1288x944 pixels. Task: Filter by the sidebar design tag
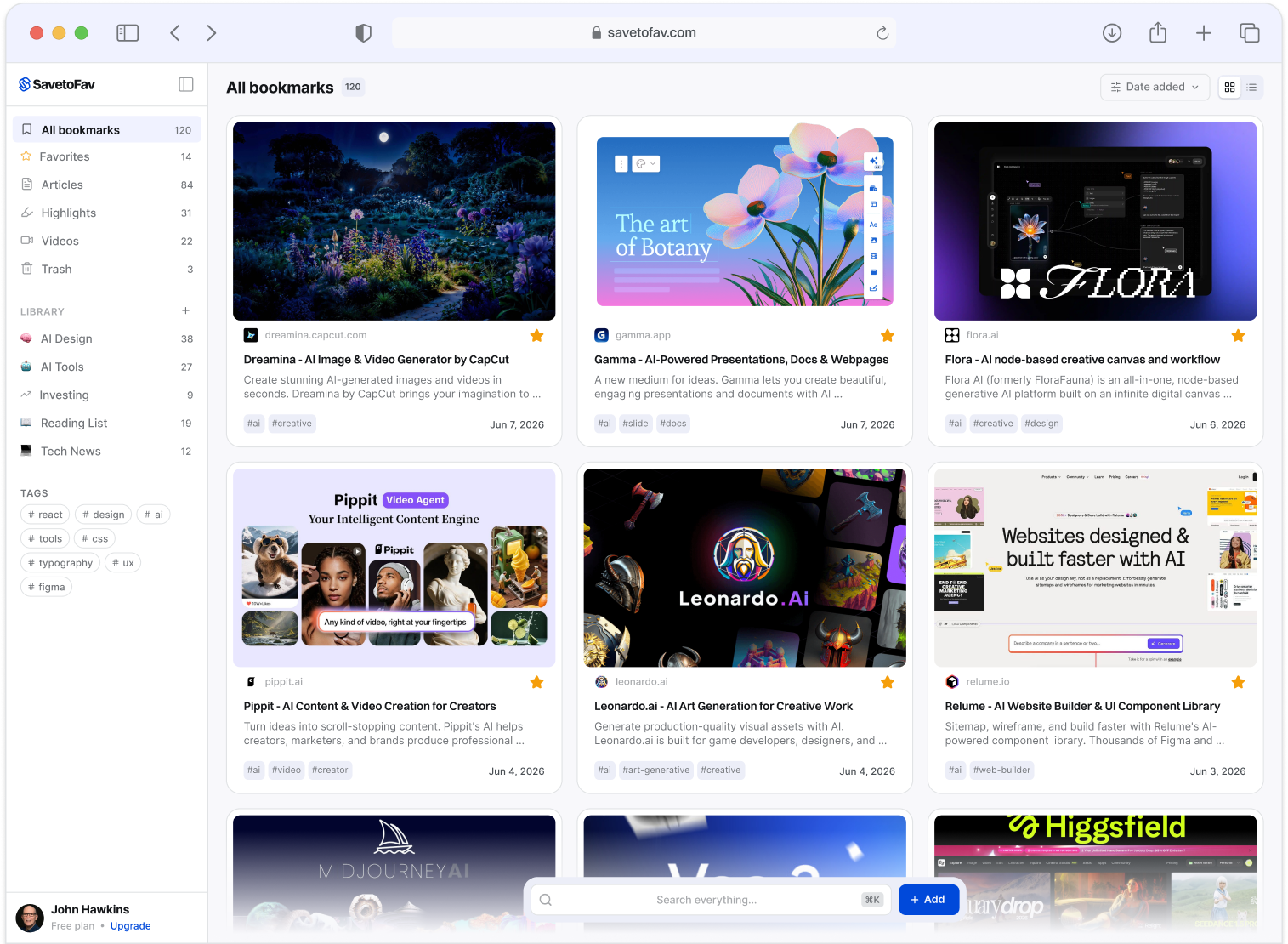click(x=104, y=515)
